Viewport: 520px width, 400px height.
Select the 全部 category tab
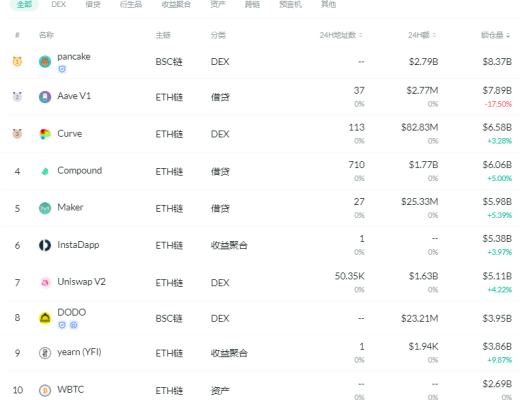[x=24, y=4]
